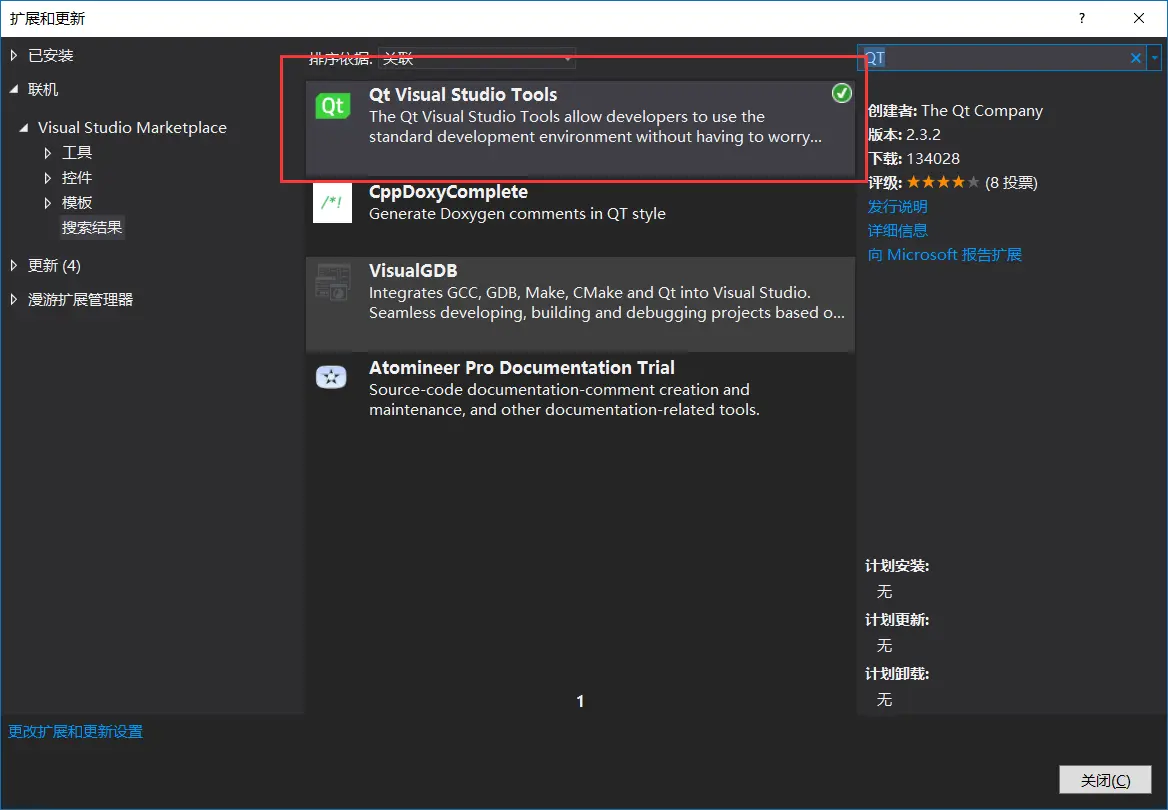Open the 详细信息 link
The height and width of the screenshot is (810, 1168).
tap(898, 230)
